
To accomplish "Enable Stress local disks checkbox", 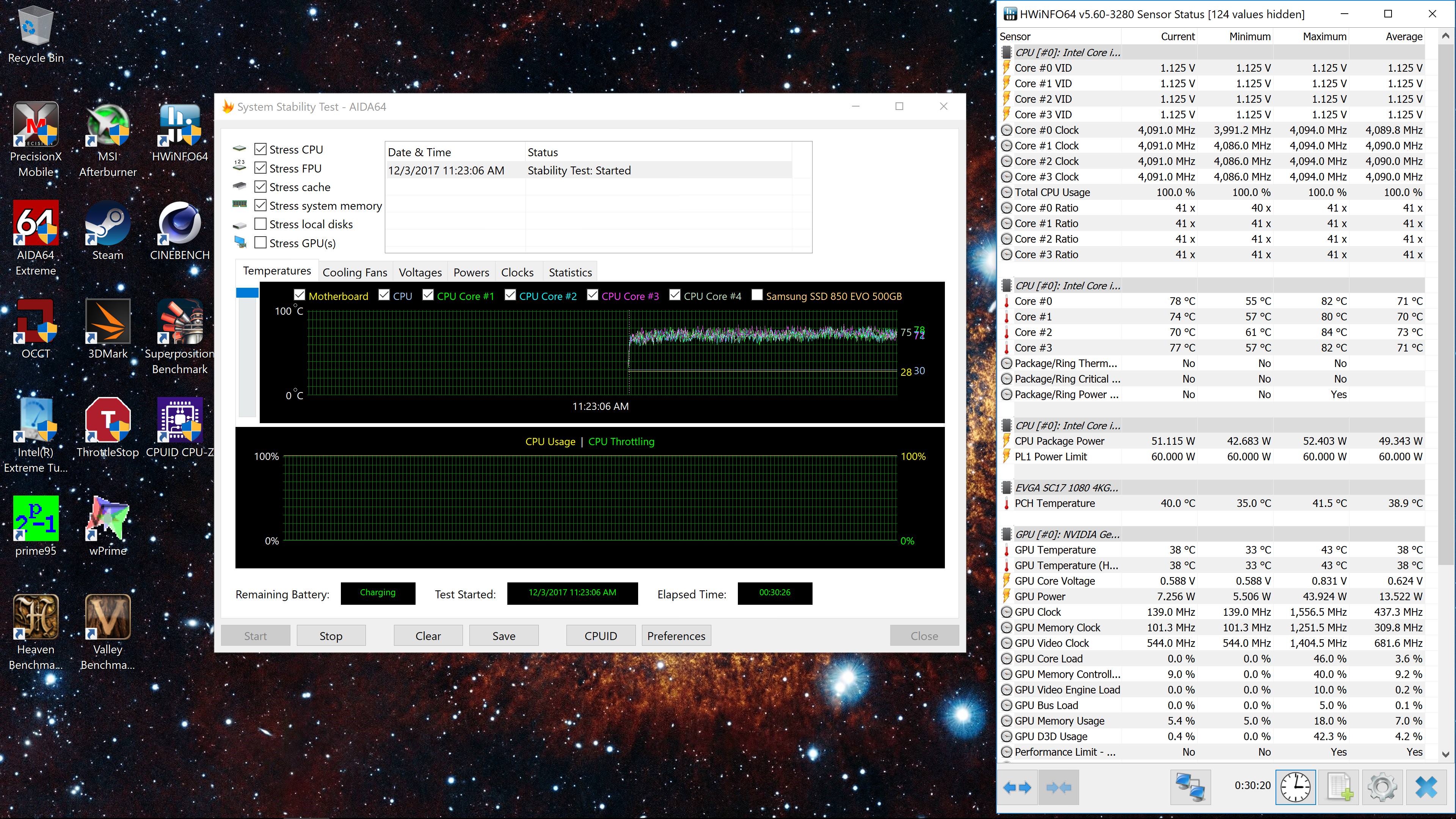I will tap(260, 224).
